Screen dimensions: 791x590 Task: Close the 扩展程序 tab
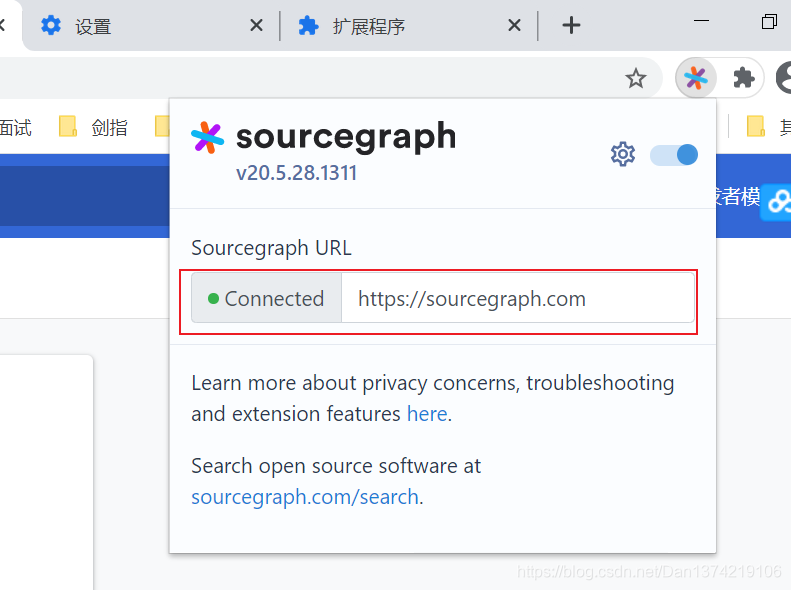[x=514, y=25]
